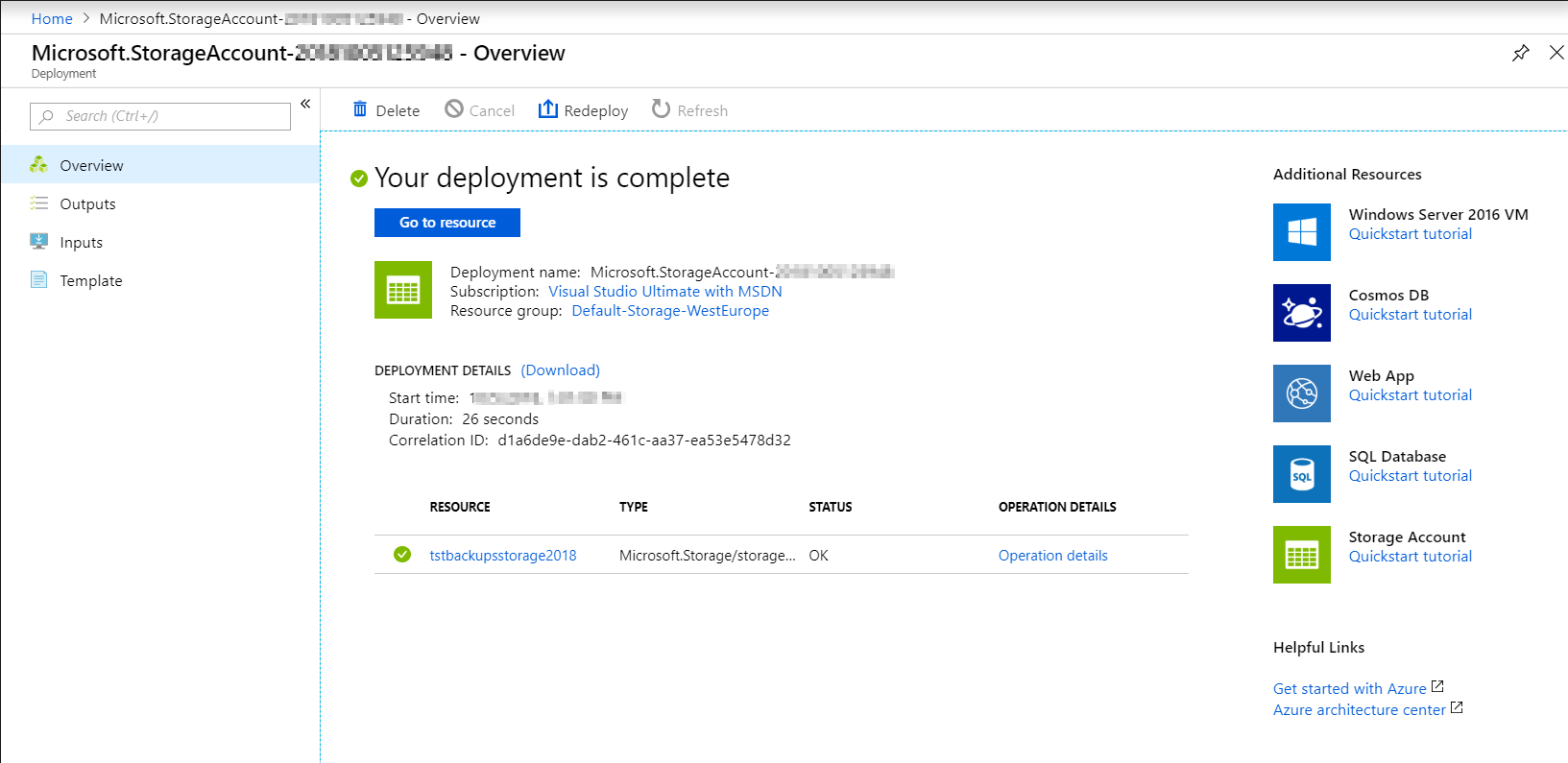Click the TYPE column header

click(x=634, y=507)
